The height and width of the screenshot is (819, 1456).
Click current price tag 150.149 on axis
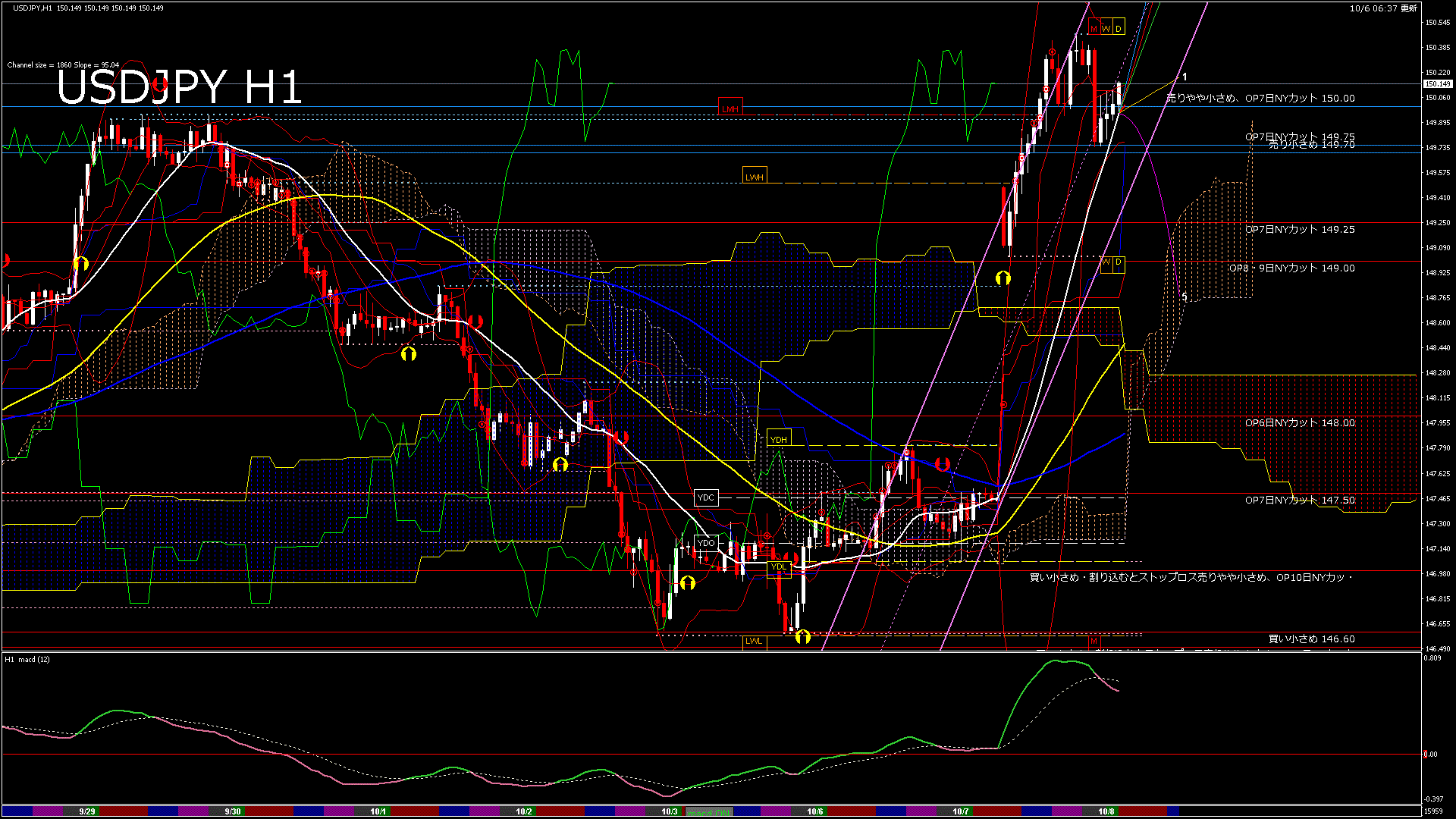coord(1437,84)
